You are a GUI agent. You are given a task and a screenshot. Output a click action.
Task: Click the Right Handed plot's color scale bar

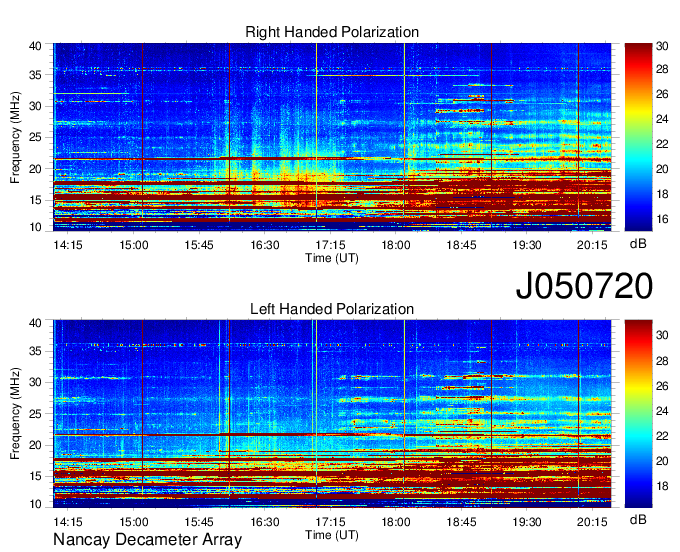[x=638, y=137]
